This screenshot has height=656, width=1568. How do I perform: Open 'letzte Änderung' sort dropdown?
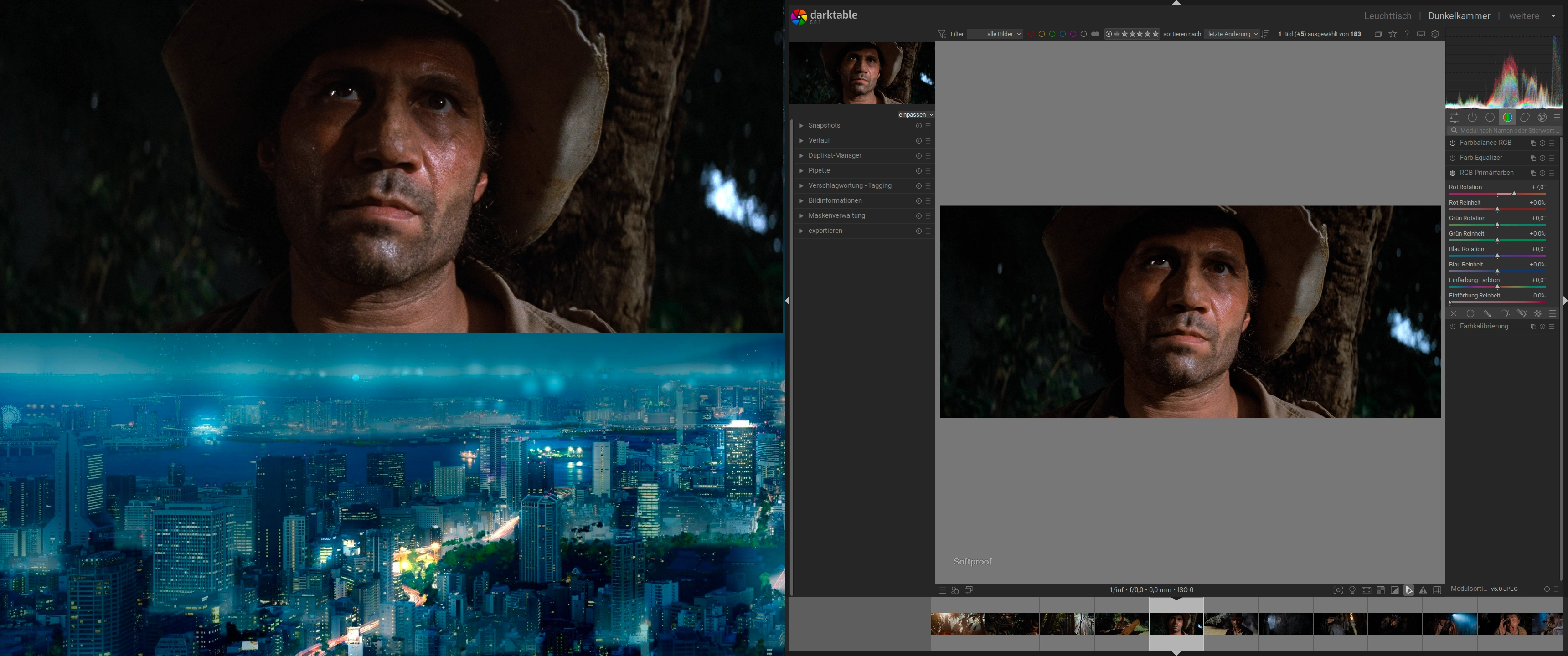[1232, 34]
